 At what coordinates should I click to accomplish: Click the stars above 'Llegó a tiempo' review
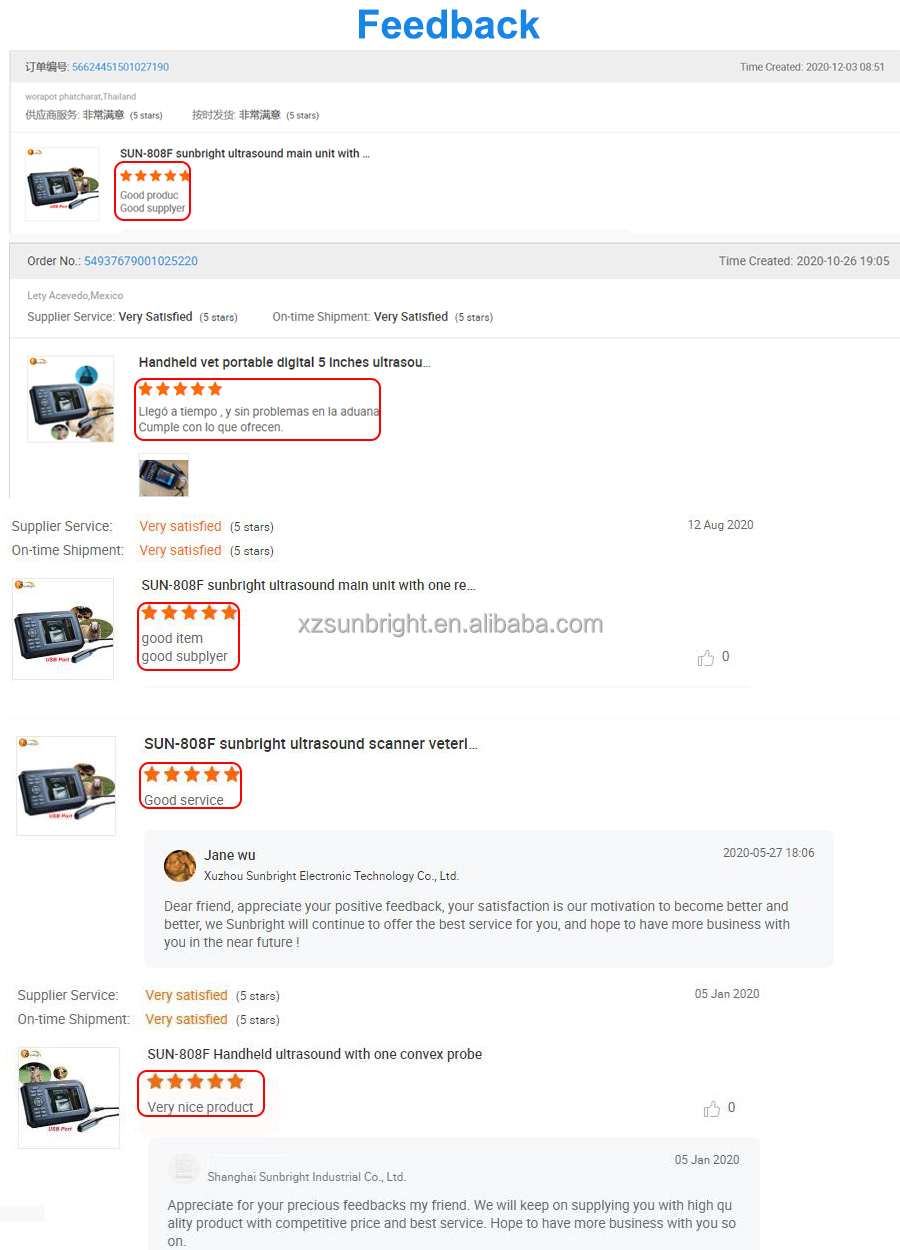(x=180, y=389)
